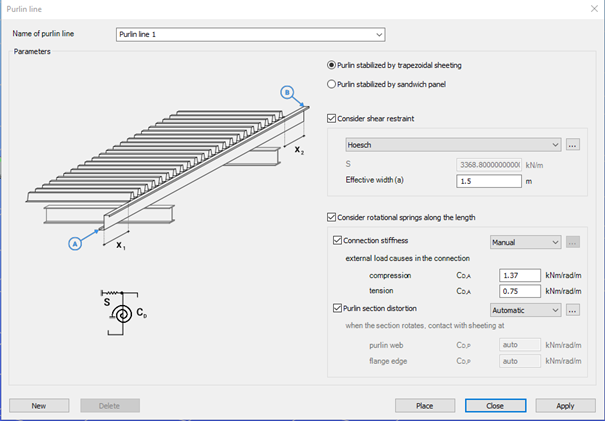
Task: Click the S and CD spring symbol
Action: (123, 313)
